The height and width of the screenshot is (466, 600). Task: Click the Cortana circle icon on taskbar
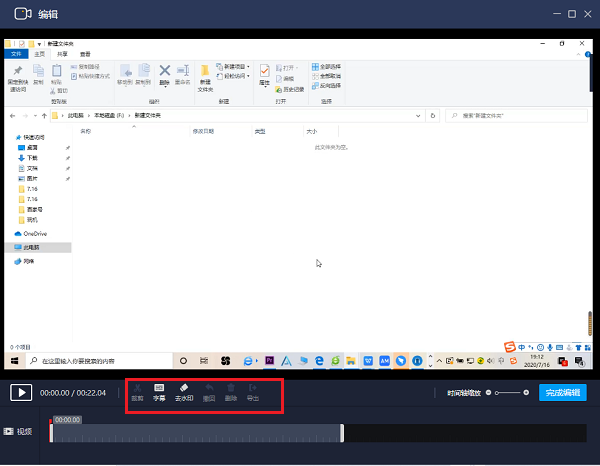click(183, 361)
